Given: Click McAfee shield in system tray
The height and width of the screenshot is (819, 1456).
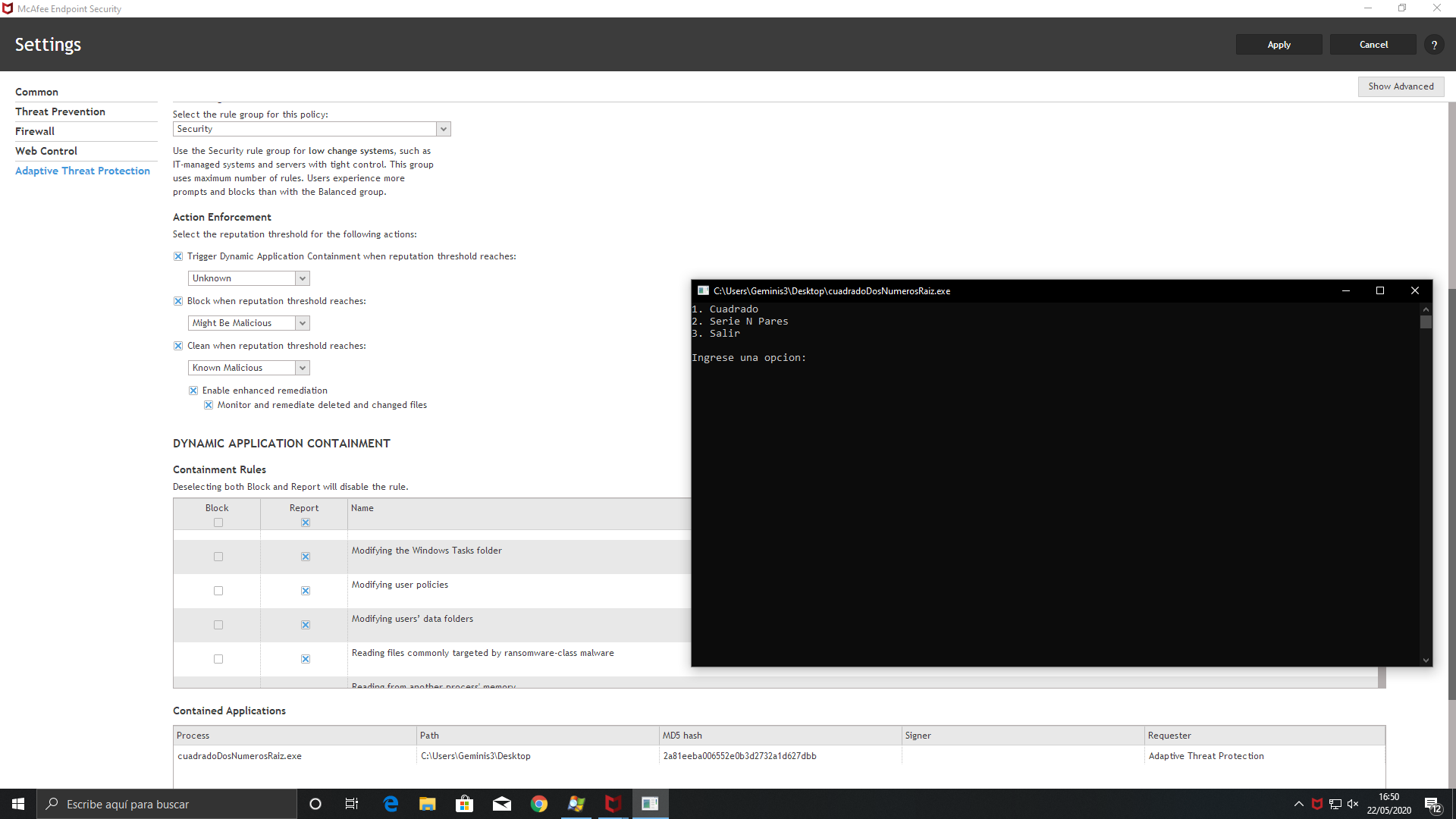Looking at the screenshot, I should (1317, 804).
